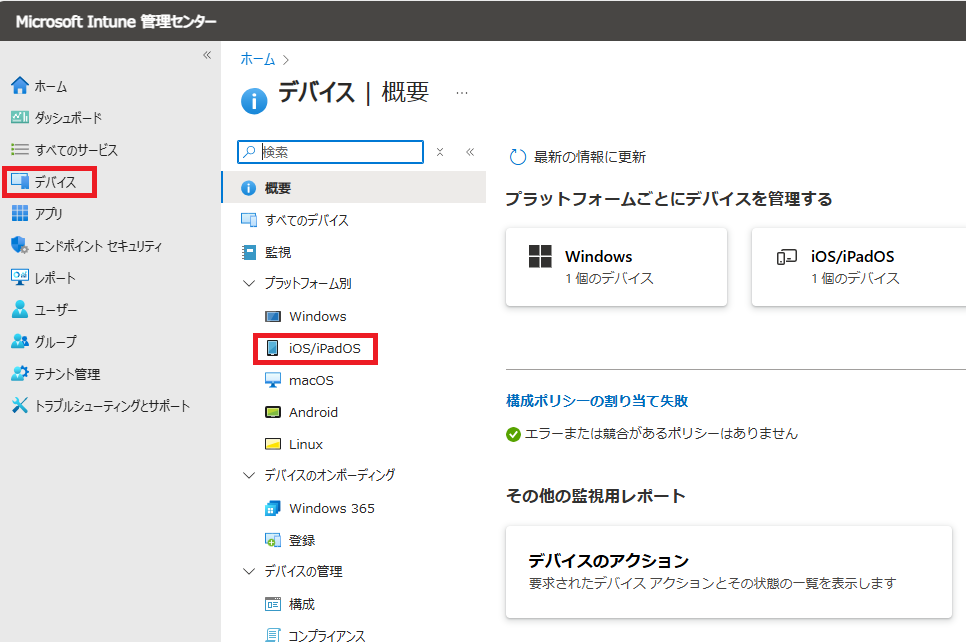Viewport: 966px width, 642px height.
Task: Open Windows 365 label
Action: point(331,508)
